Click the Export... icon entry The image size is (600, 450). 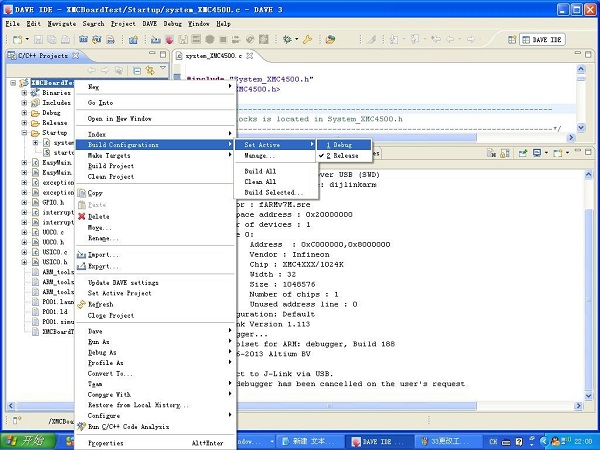pos(103,267)
